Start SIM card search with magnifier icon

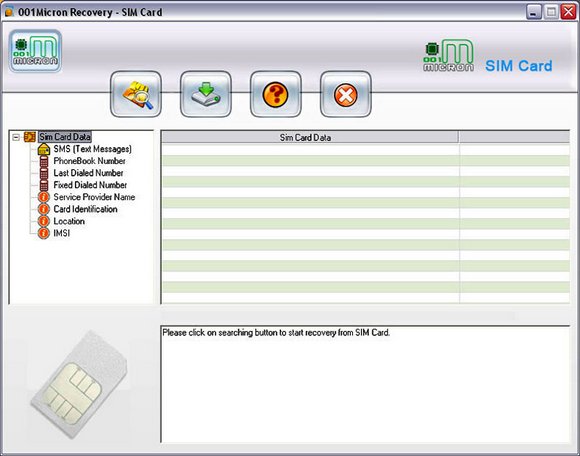[x=136, y=94]
